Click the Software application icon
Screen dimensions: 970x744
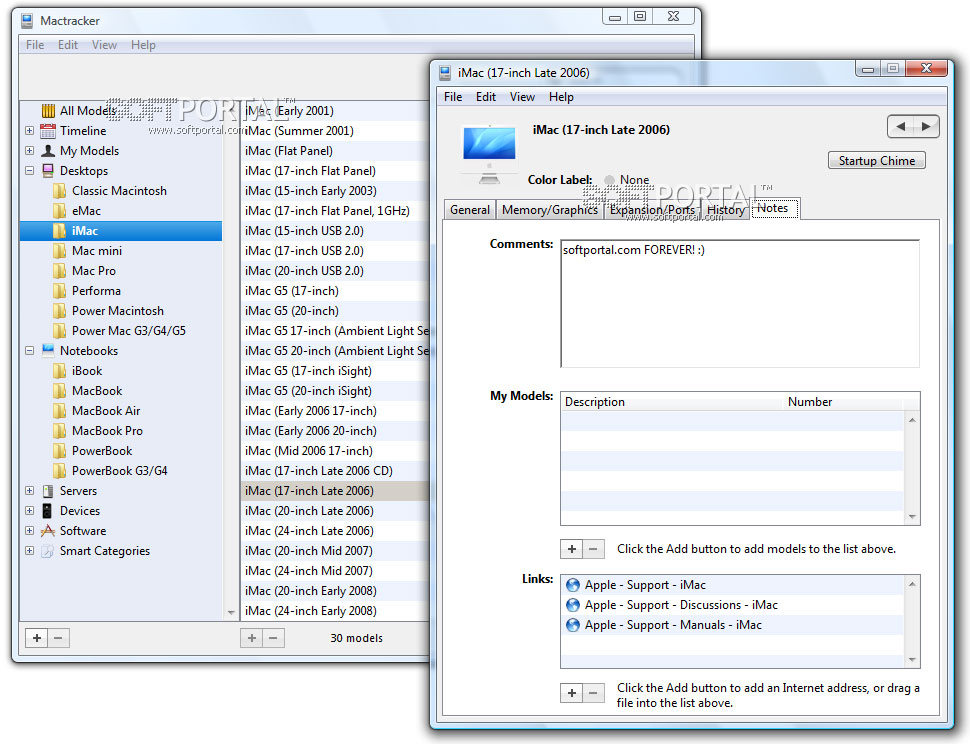[x=48, y=531]
